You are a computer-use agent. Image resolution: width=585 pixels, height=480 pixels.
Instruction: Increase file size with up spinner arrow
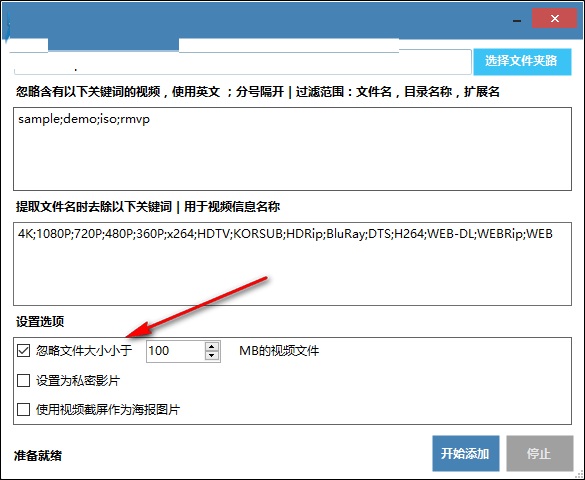212,346
